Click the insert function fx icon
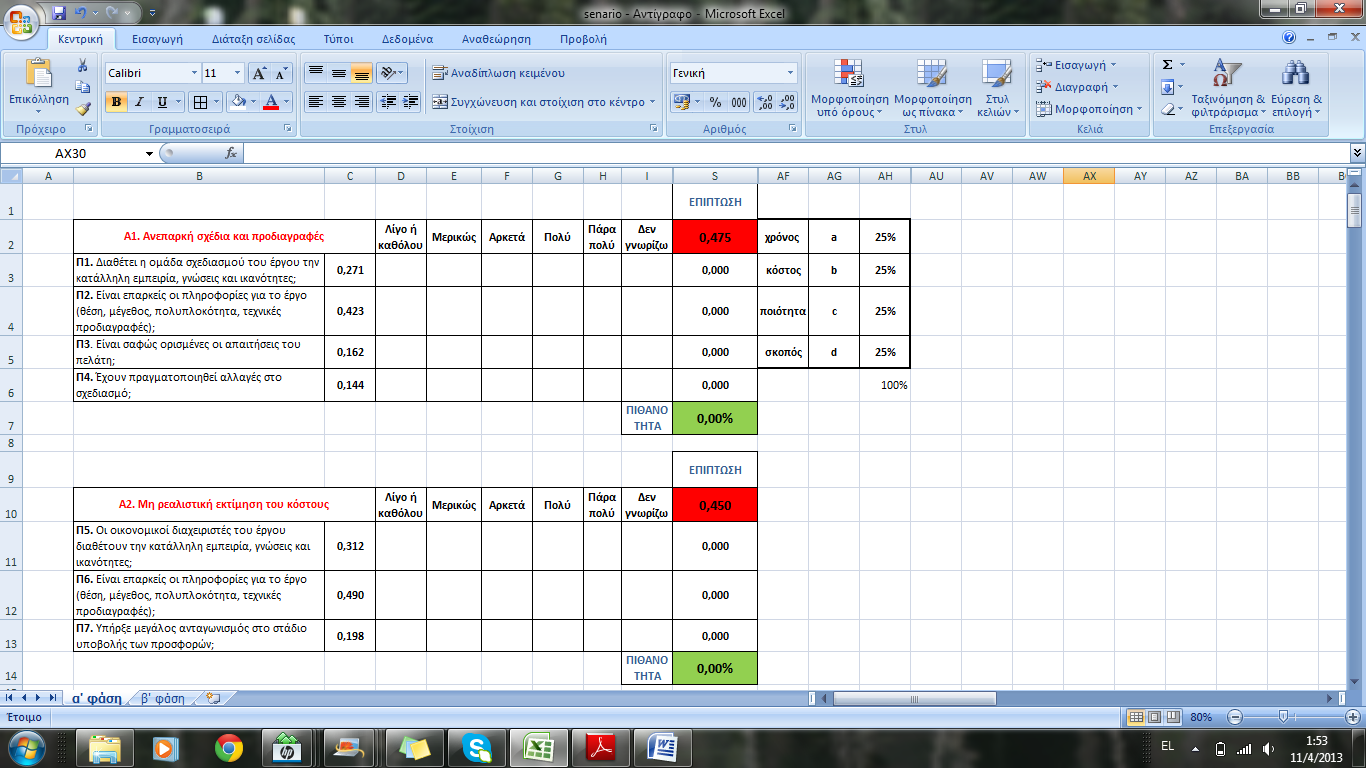Viewport: 1366px width, 768px height. click(x=230, y=153)
